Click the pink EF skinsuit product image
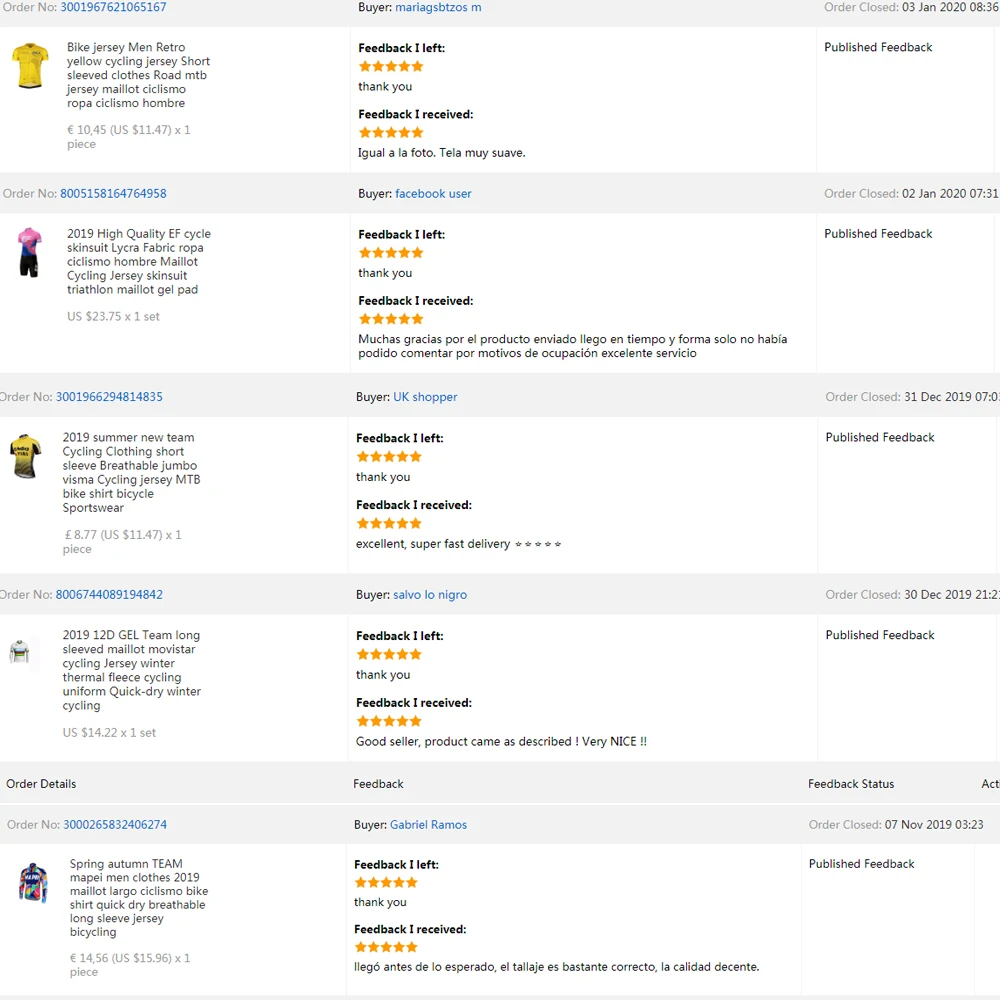Viewport: 1000px width, 1000px height. pyautogui.click(x=30, y=252)
